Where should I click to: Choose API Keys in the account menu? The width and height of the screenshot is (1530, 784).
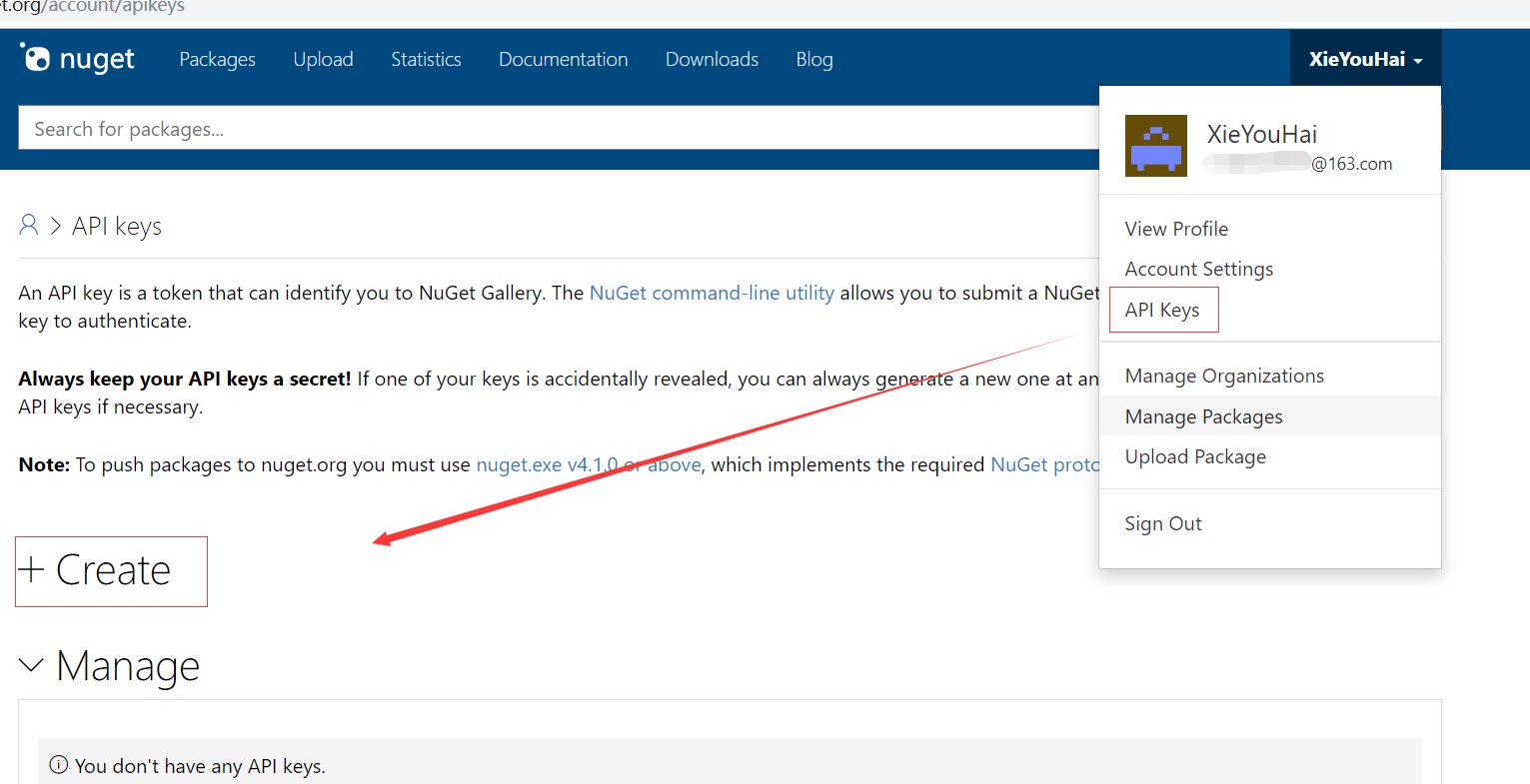point(1163,310)
